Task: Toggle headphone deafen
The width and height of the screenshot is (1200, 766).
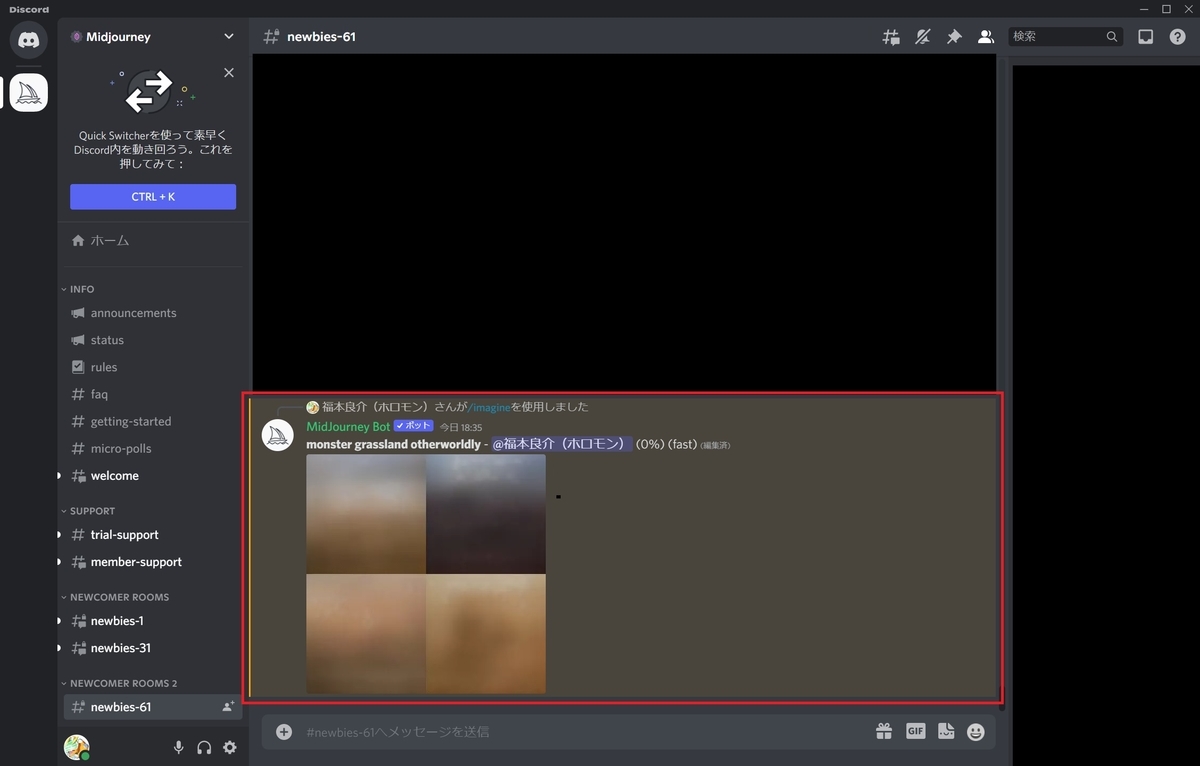Action: tap(204, 747)
